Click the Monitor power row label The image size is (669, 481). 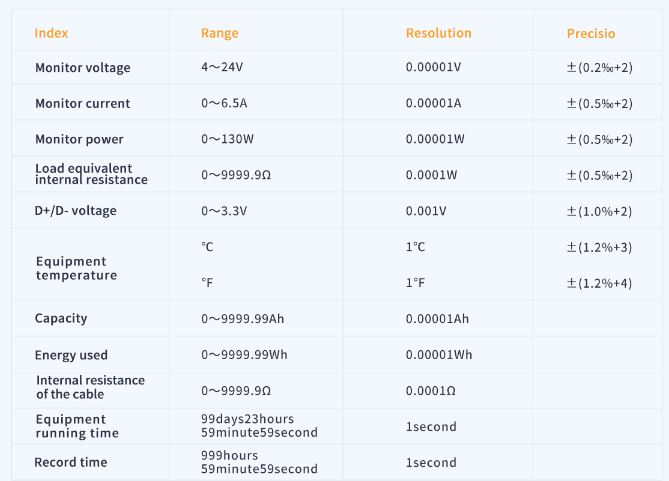(x=79, y=140)
